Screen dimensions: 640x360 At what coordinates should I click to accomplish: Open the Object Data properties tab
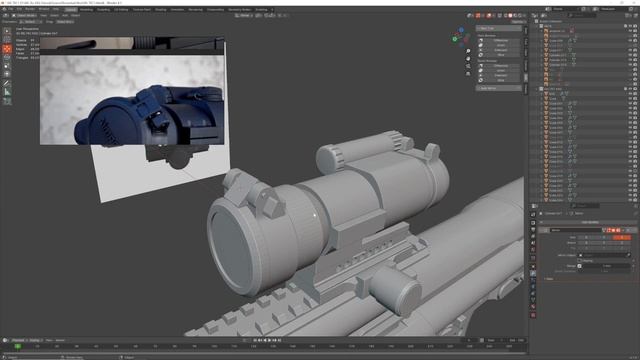pyautogui.click(x=533, y=300)
